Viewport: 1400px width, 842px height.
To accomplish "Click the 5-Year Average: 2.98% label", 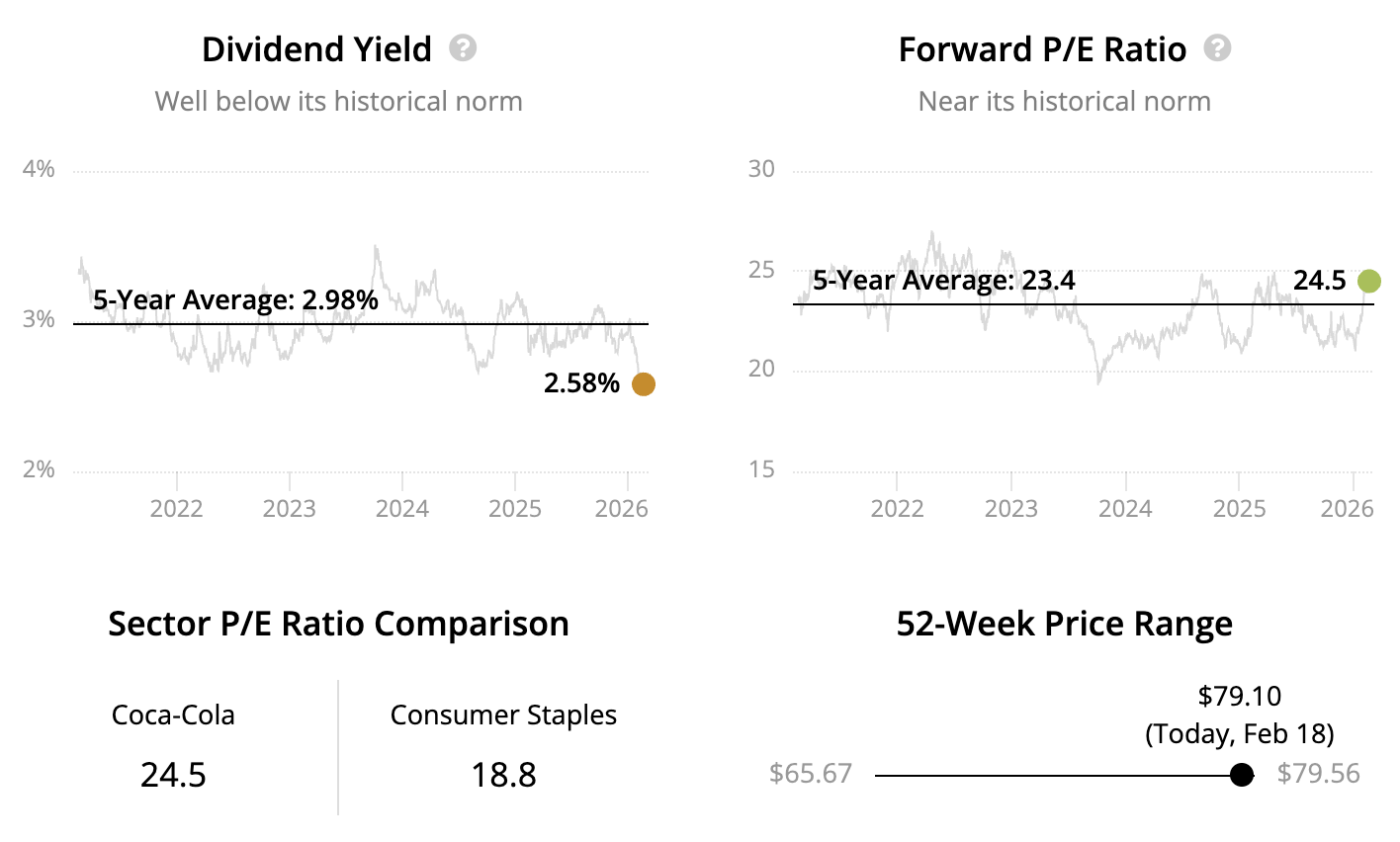I will pos(235,299).
